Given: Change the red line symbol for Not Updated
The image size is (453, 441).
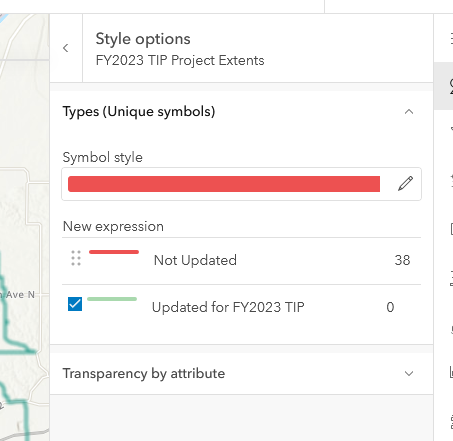Looking at the screenshot, I should (x=114, y=252).
